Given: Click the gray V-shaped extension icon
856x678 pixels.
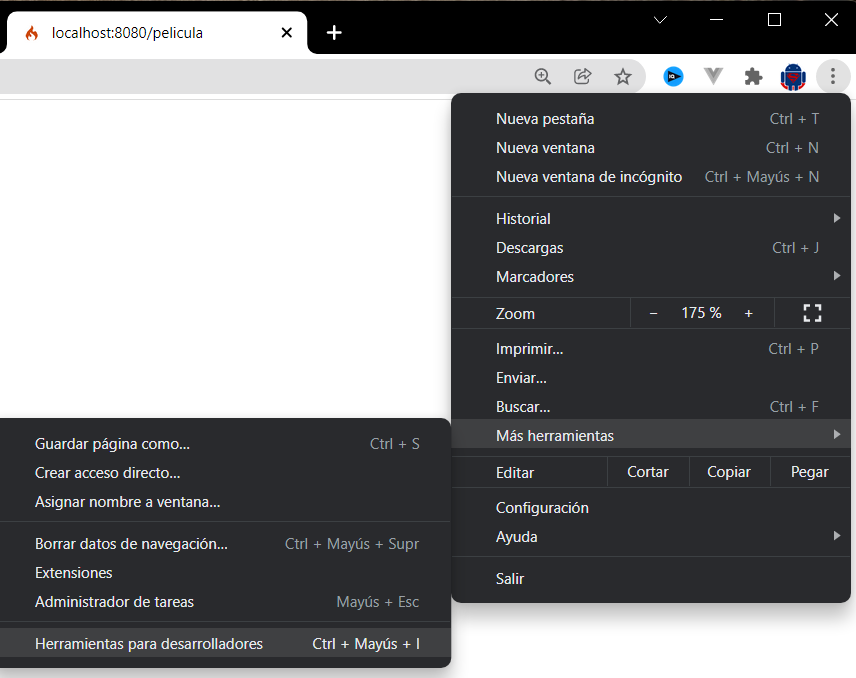Looking at the screenshot, I should (713, 76).
